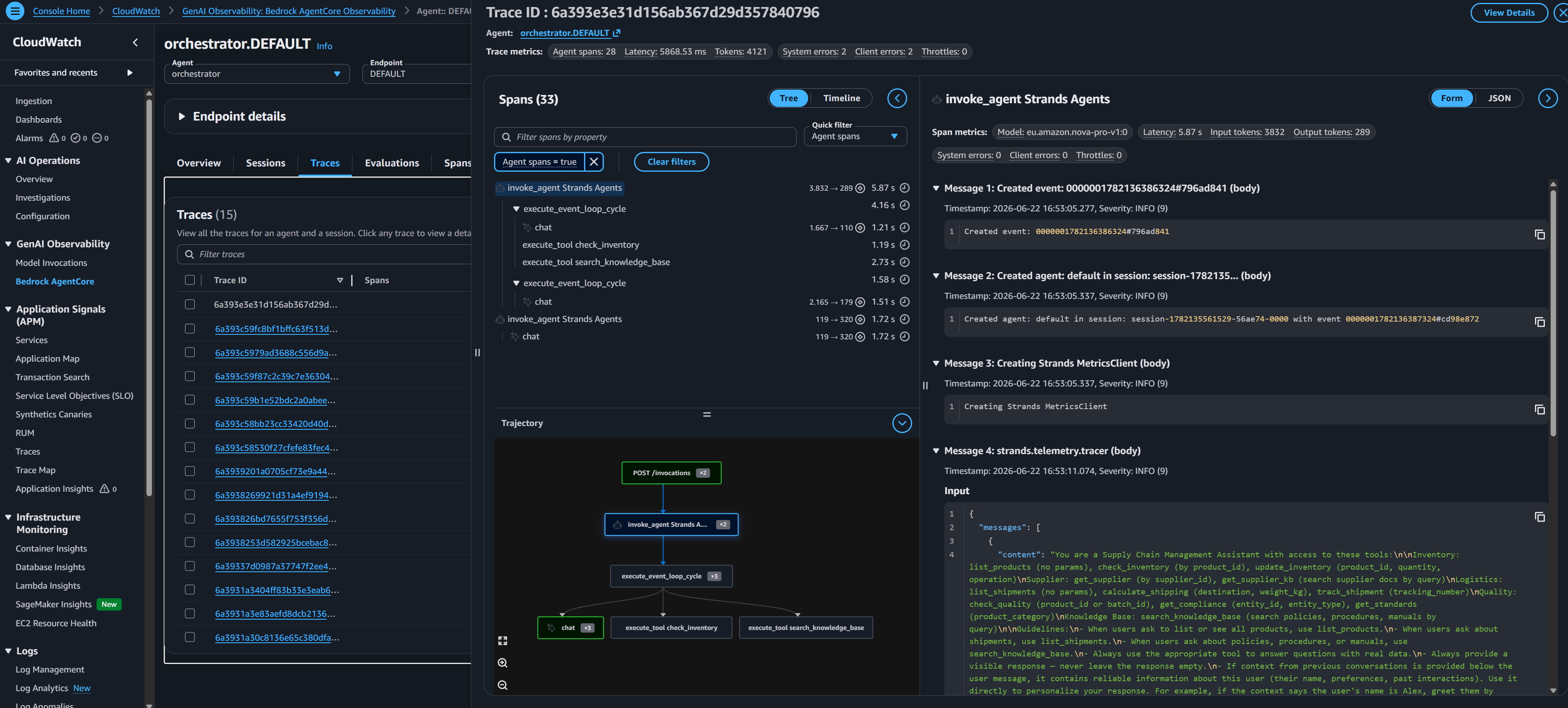Image resolution: width=1568 pixels, height=708 pixels.
Task: Click the search icon in Filter spans field
Action: tap(506, 137)
